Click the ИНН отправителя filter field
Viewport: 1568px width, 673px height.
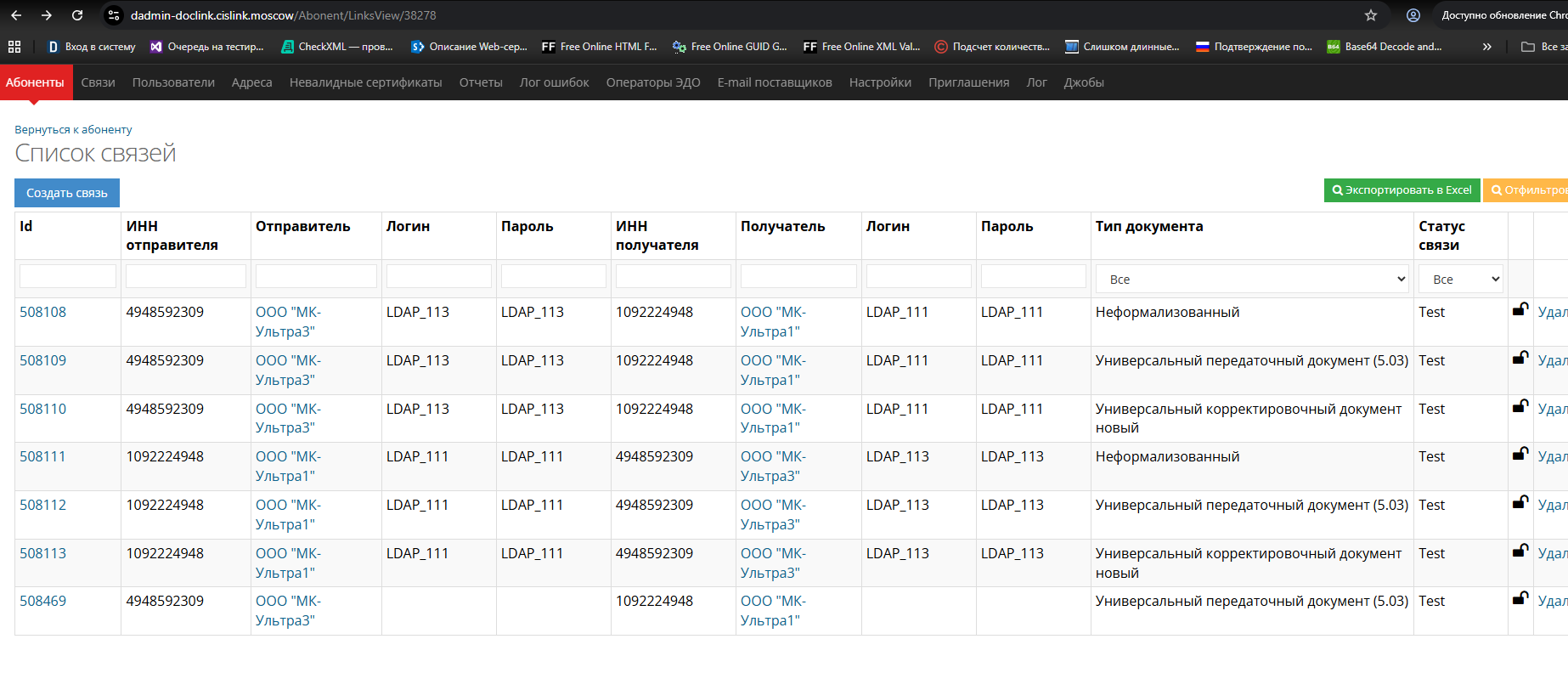[x=185, y=276]
